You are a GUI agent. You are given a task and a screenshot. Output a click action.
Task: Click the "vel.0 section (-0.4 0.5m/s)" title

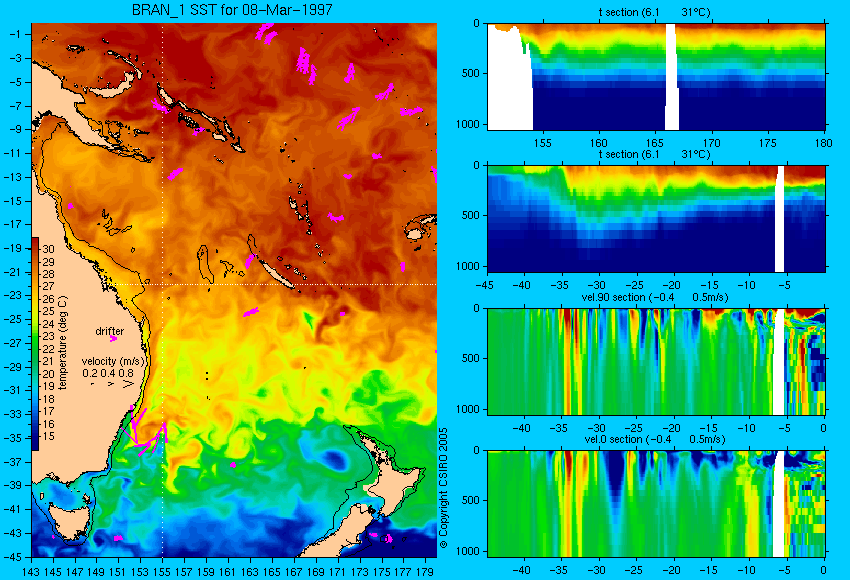(655, 439)
